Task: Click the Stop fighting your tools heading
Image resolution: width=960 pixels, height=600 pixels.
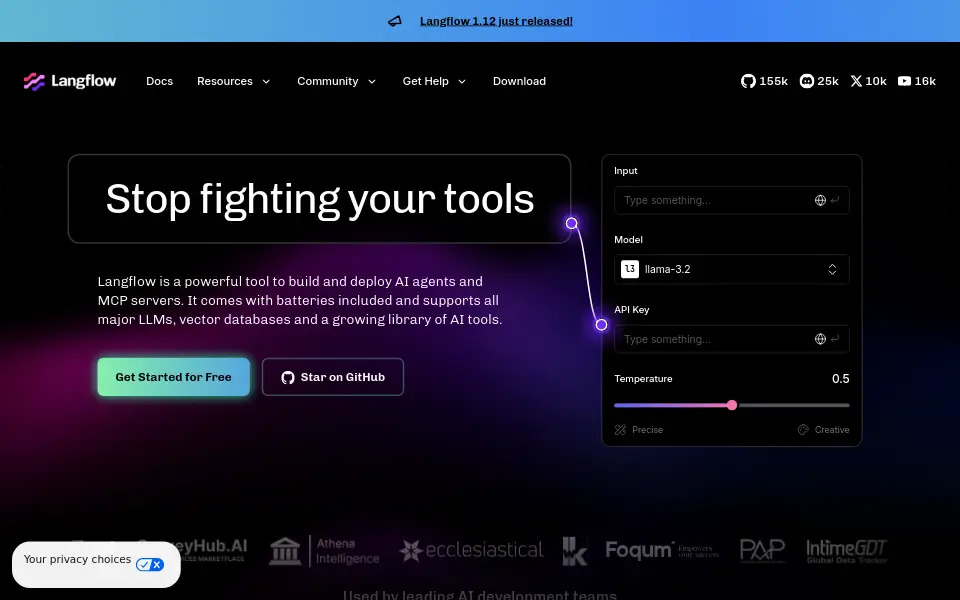Action: [320, 199]
